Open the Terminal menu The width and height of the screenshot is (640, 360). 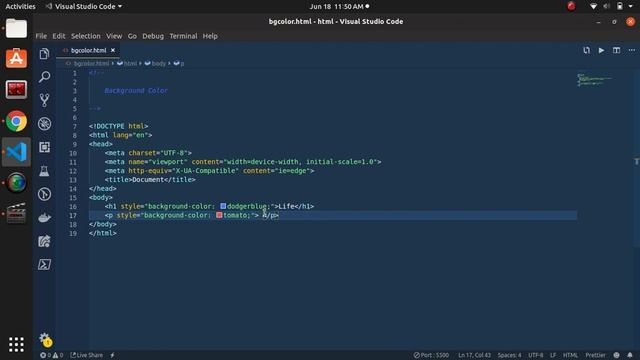[183, 36]
